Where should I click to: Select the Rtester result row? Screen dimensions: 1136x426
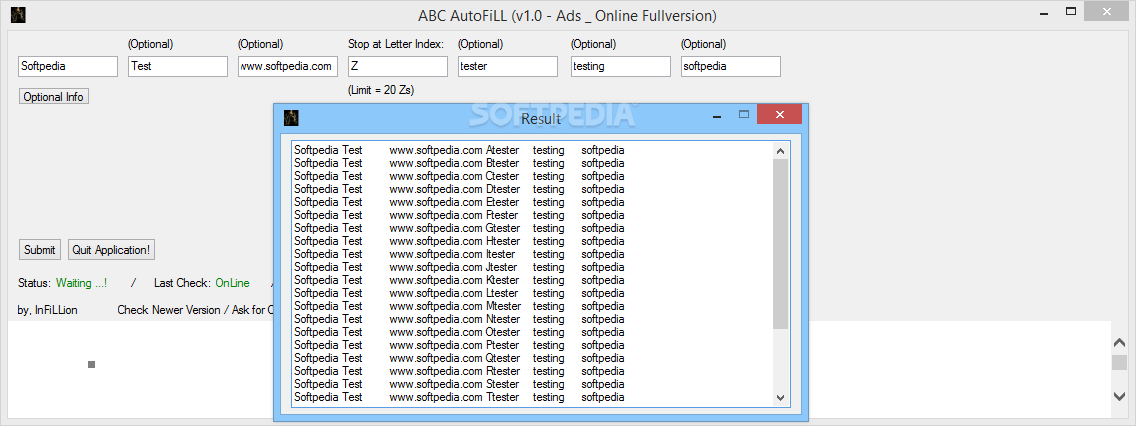459,371
